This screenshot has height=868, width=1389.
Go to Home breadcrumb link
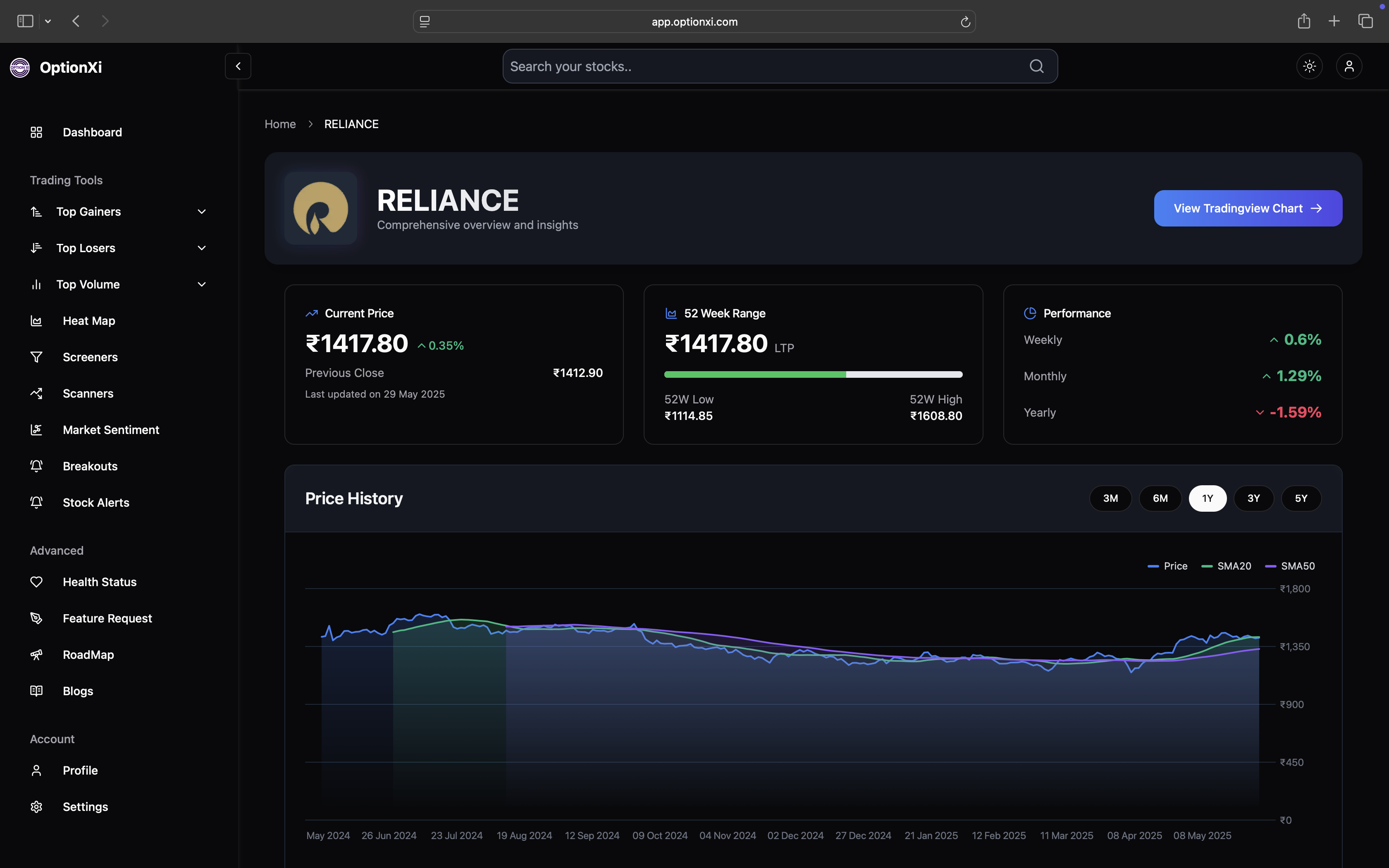coord(280,124)
